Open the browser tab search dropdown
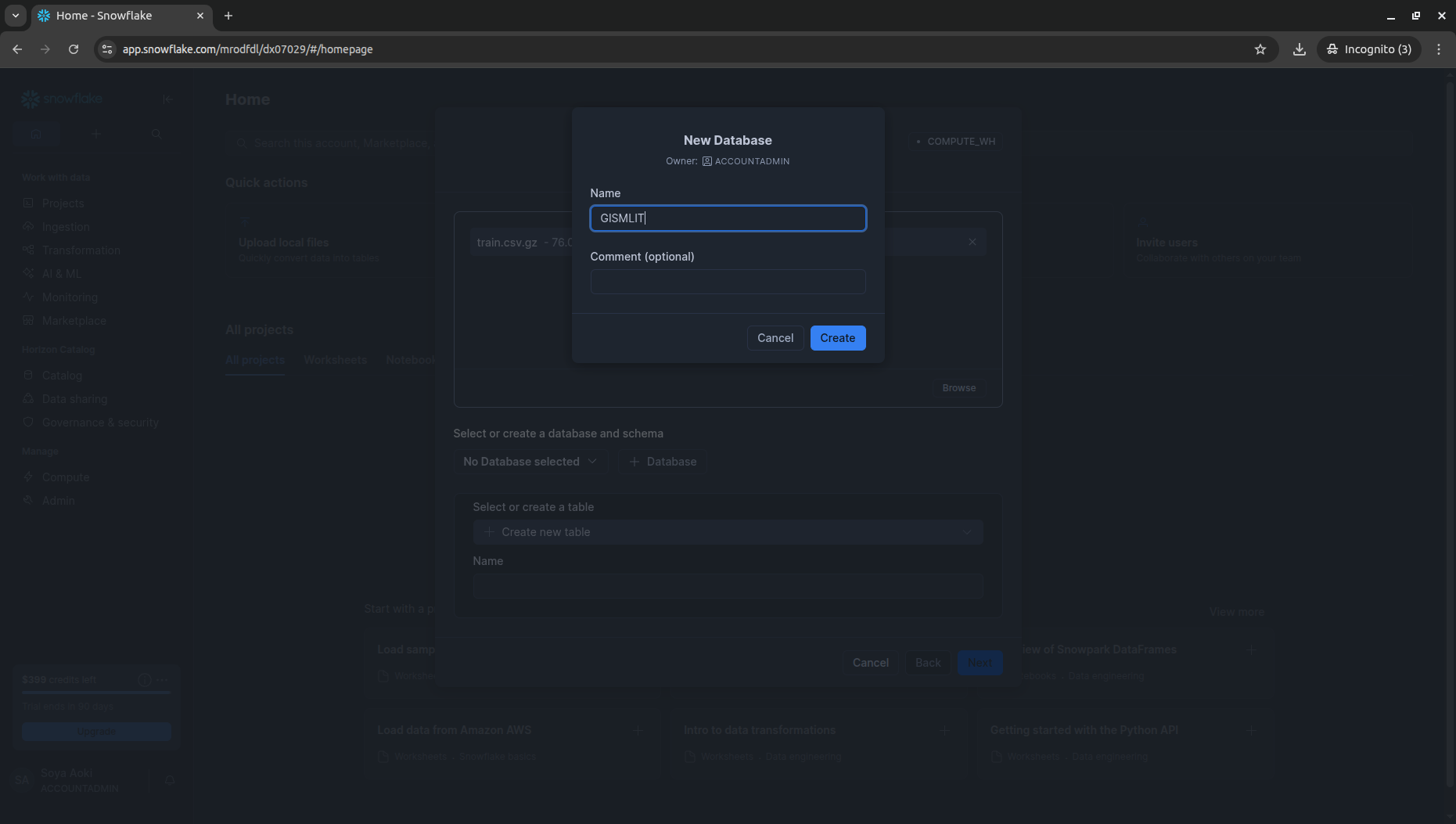Viewport: 1456px width, 824px height. coord(16,16)
